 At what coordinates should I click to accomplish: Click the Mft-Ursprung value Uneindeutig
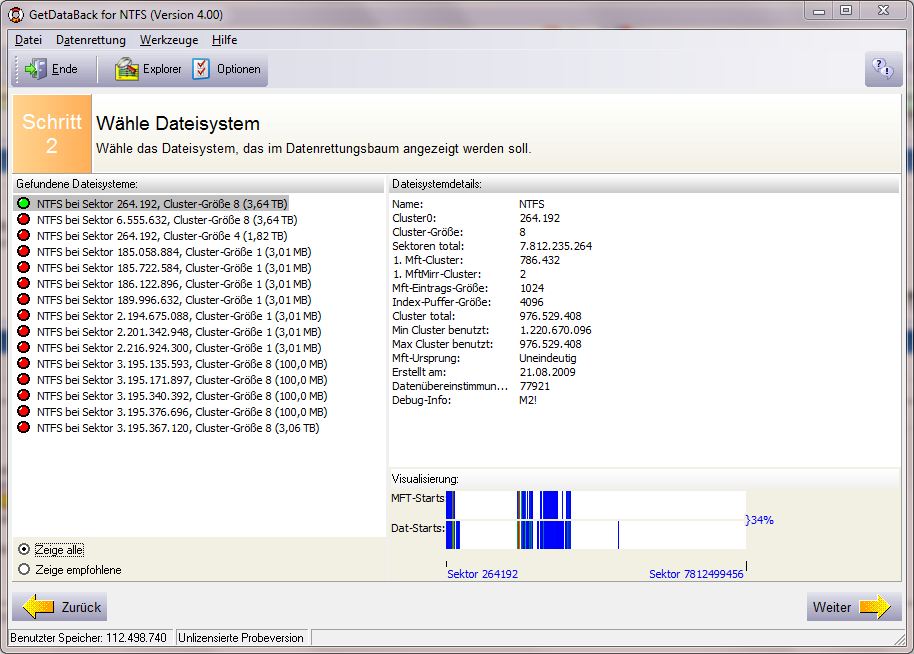(547, 358)
